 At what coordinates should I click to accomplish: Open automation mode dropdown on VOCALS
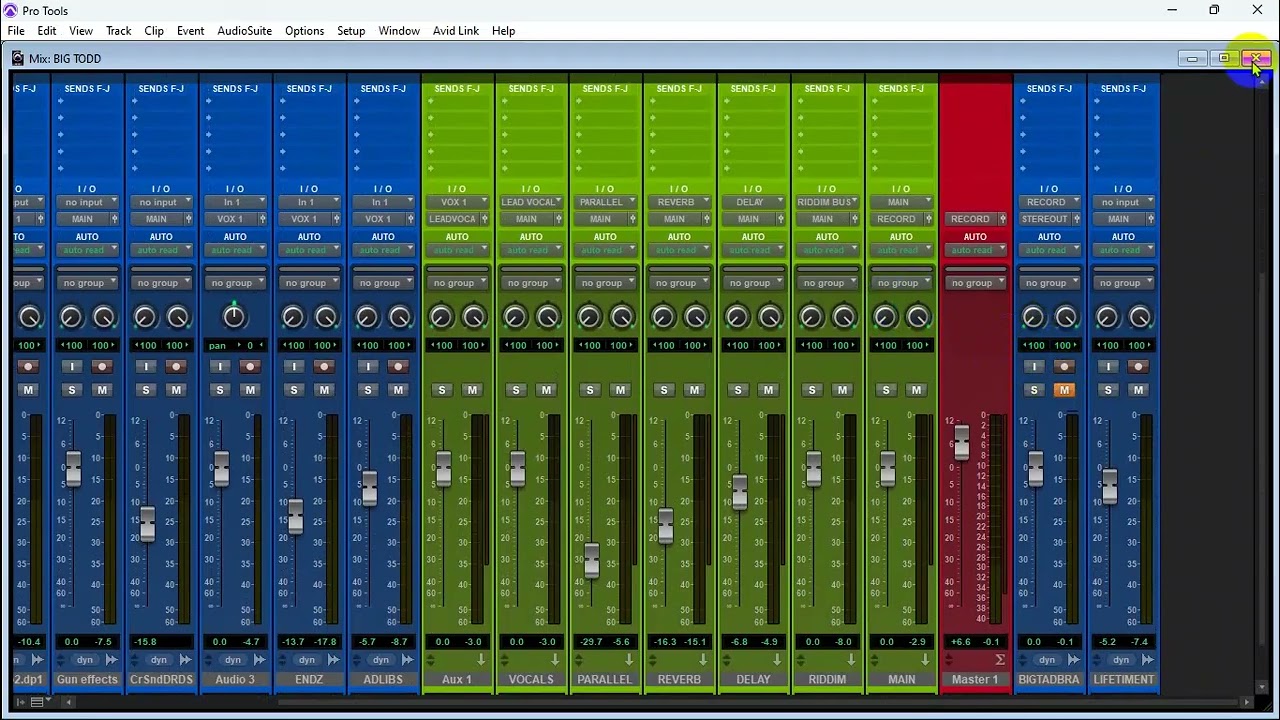531,250
